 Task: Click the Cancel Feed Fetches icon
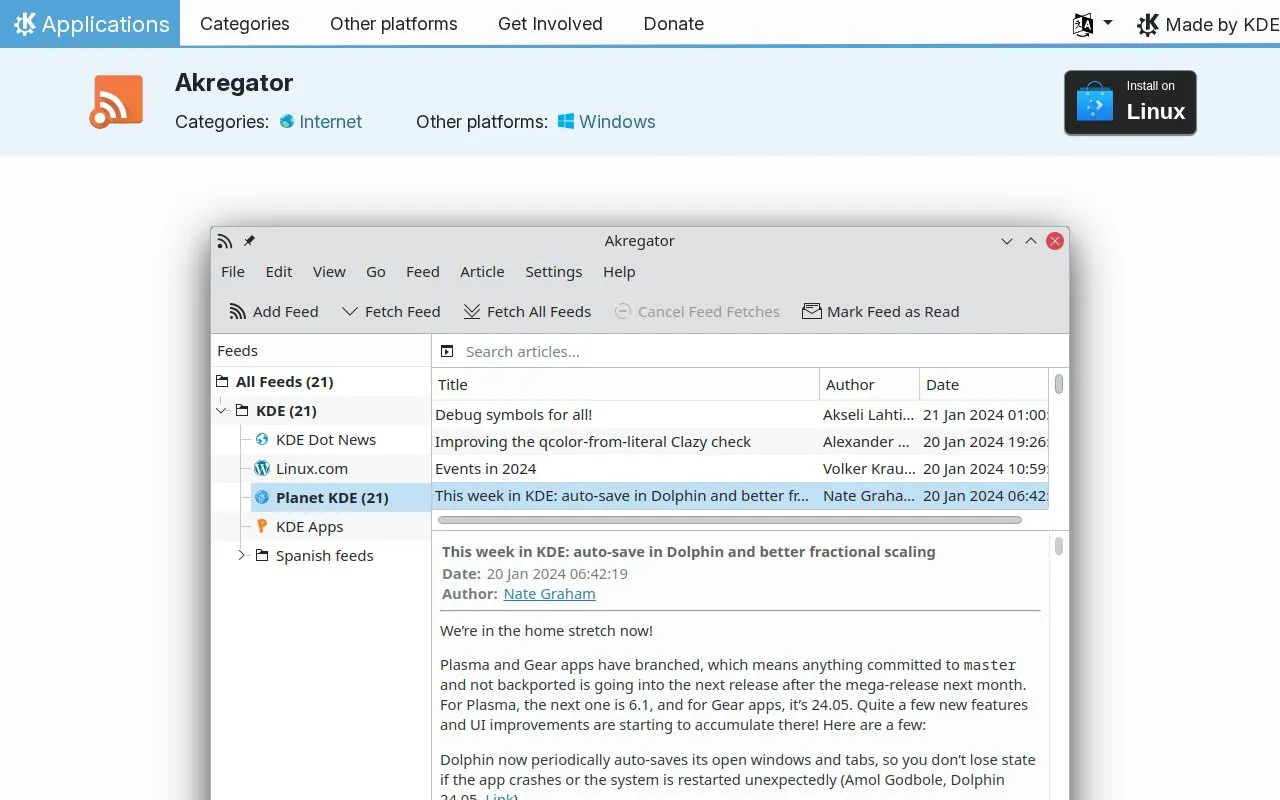coord(623,312)
